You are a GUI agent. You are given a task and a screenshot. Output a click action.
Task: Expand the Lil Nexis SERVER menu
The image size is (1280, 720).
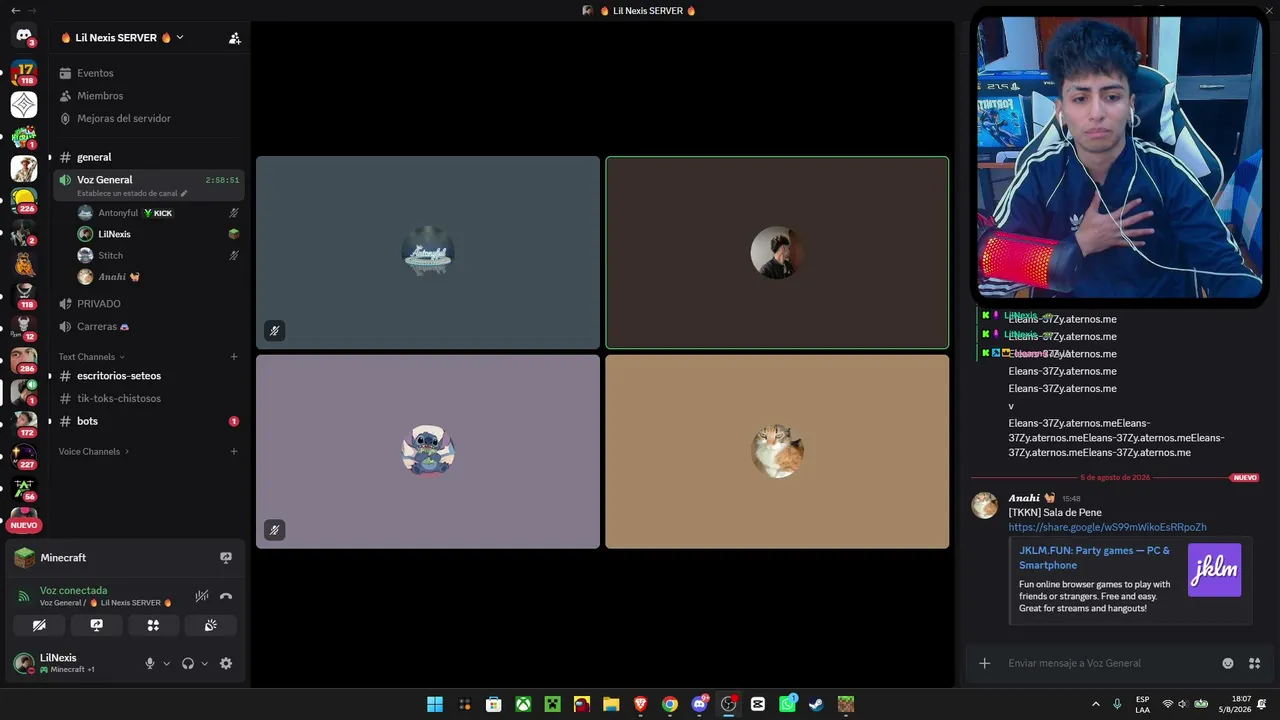click(x=122, y=38)
